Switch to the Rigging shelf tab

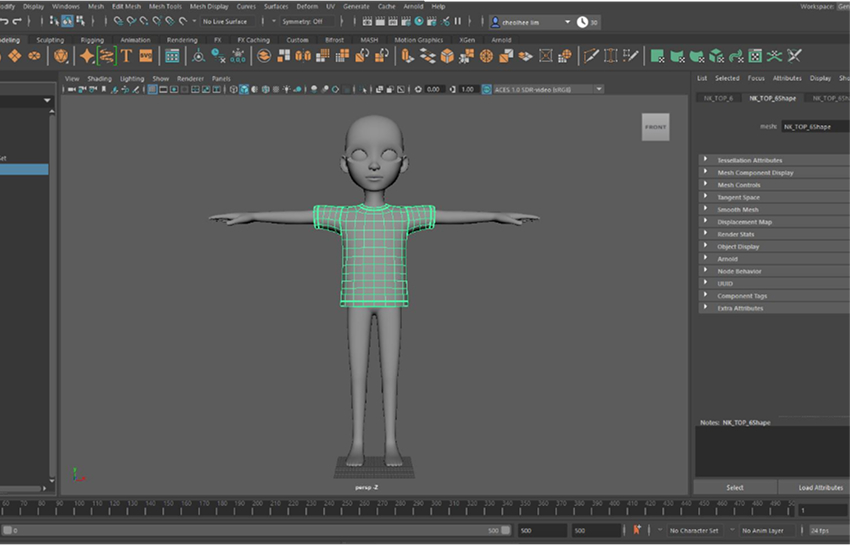coord(92,40)
